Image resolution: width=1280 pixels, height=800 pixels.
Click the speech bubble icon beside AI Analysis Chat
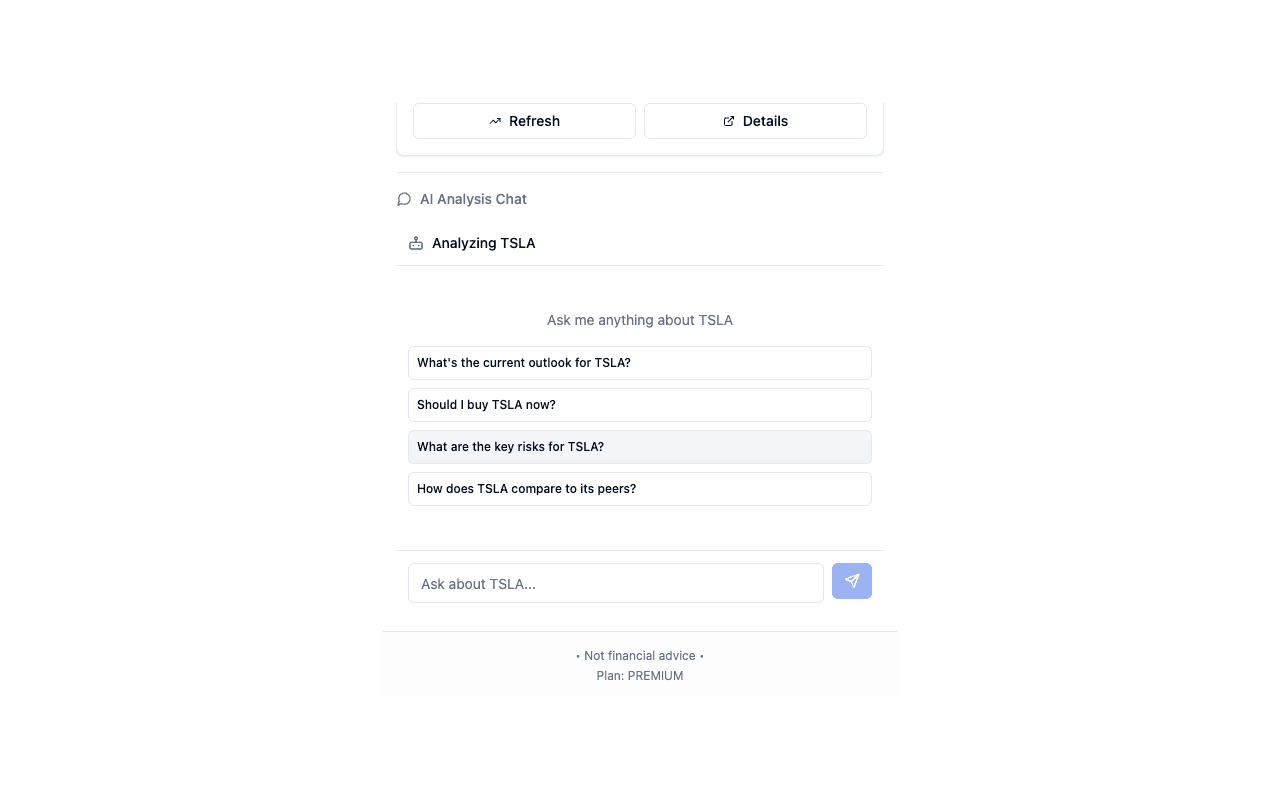click(x=404, y=199)
